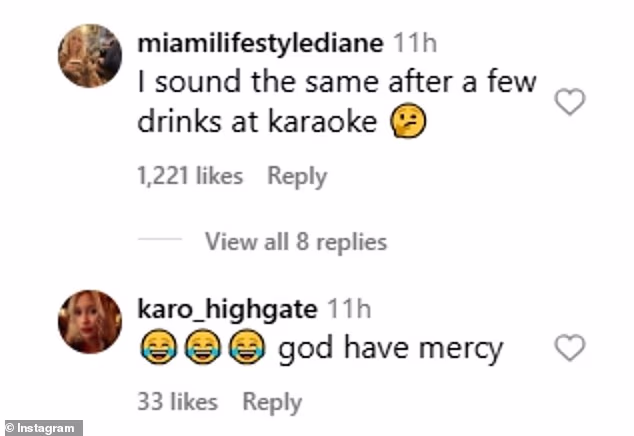The height and width of the screenshot is (436, 634).
Task: Reply to the 'god have mercy' comment
Action: (x=272, y=402)
